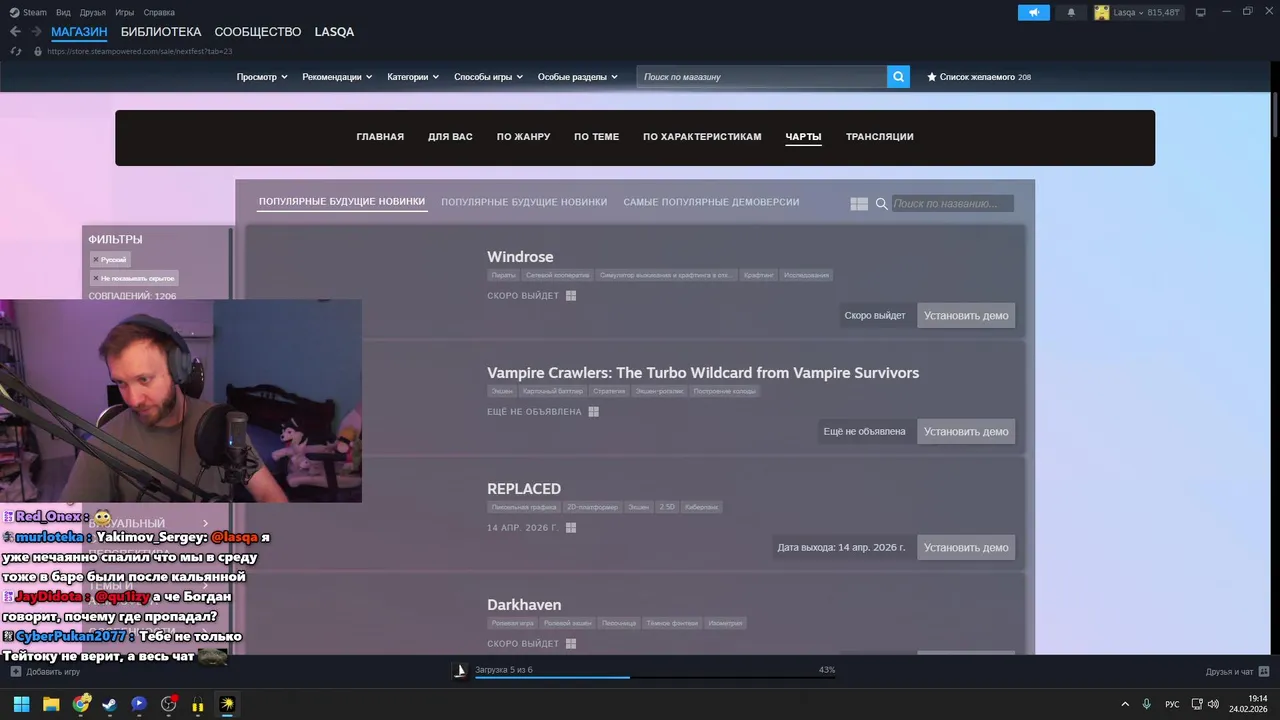Click the plus icon for Add a game
The image size is (1280, 720).
15,671
